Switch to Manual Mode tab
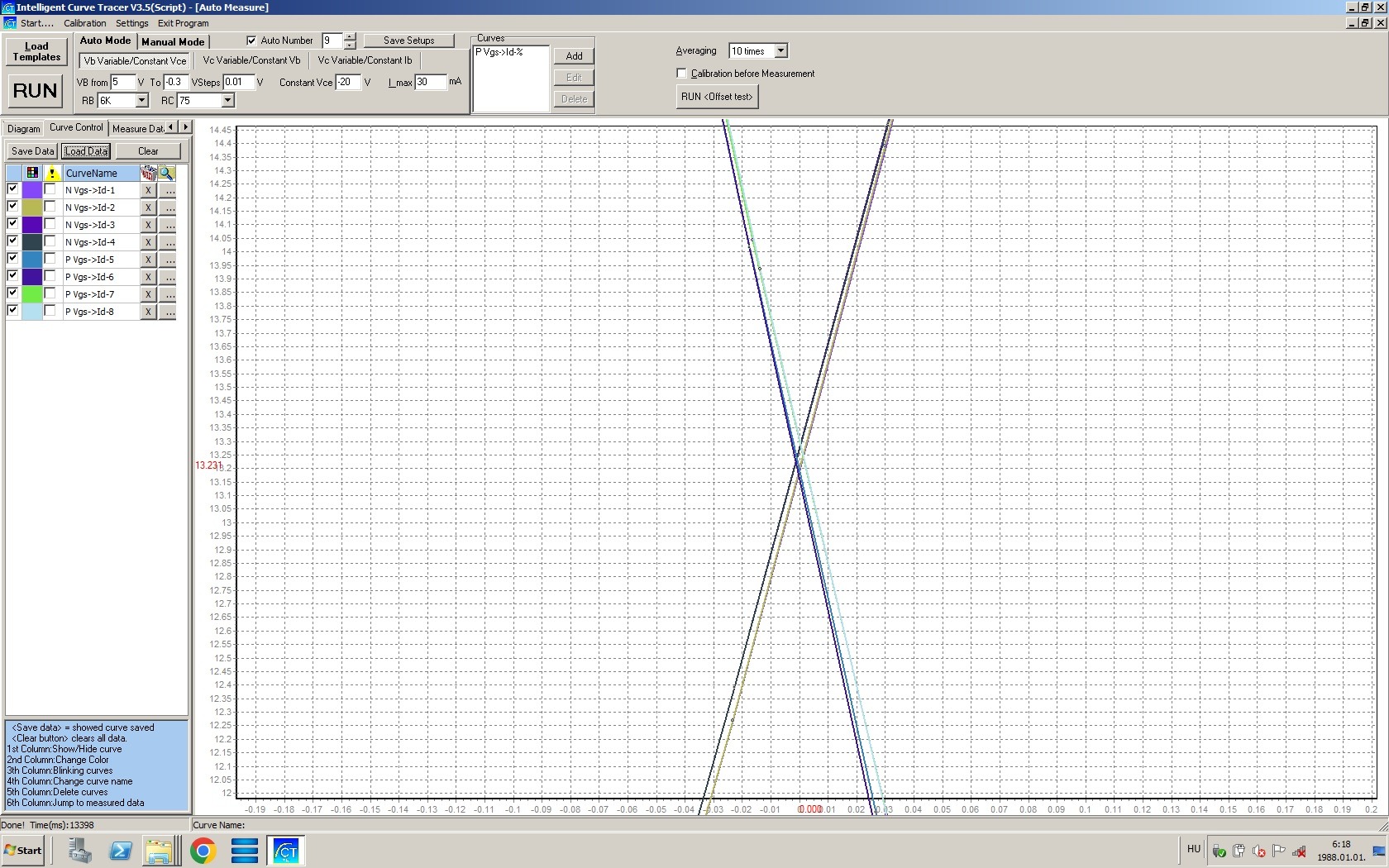1389x868 pixels. (x=173, y=41)
